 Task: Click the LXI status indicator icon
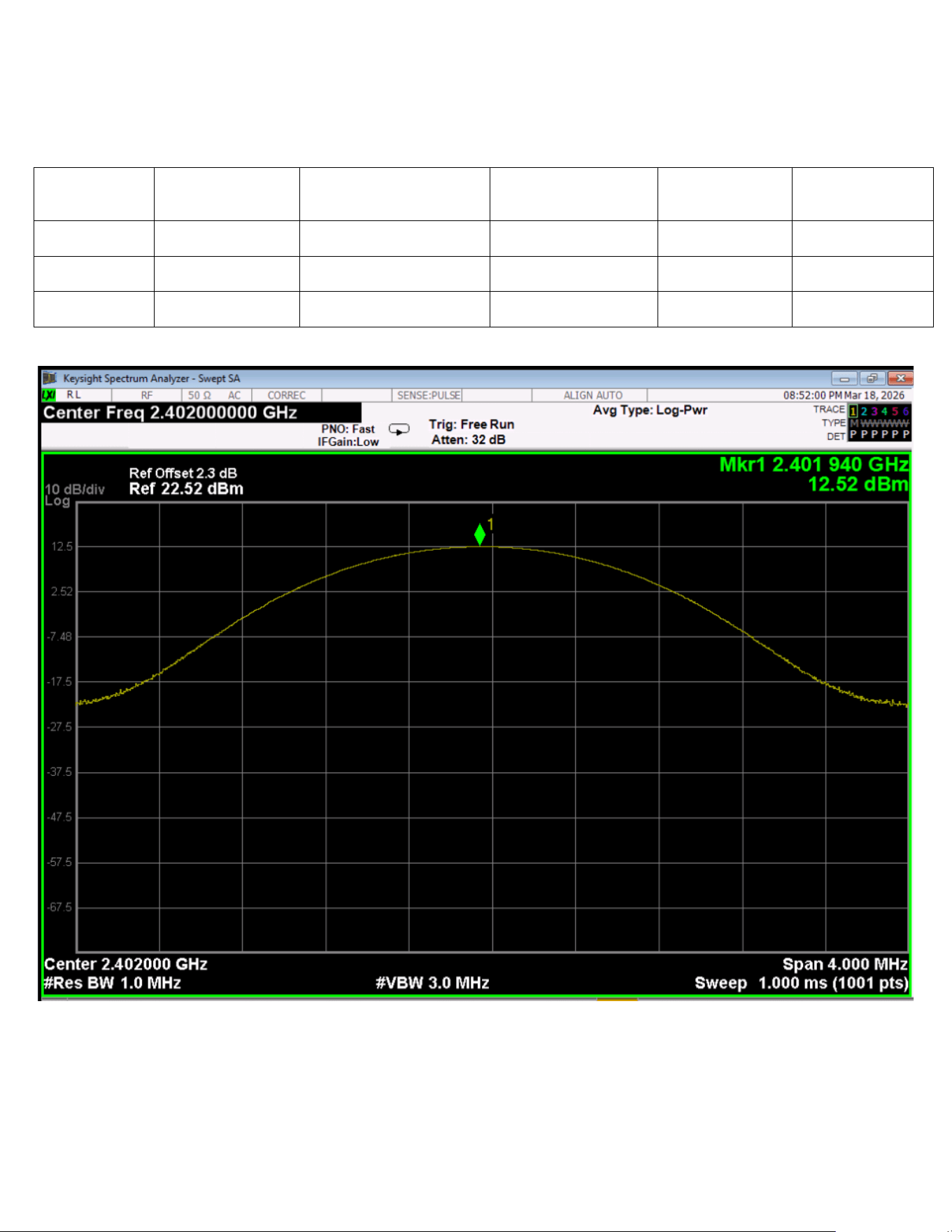pos(49,395)
